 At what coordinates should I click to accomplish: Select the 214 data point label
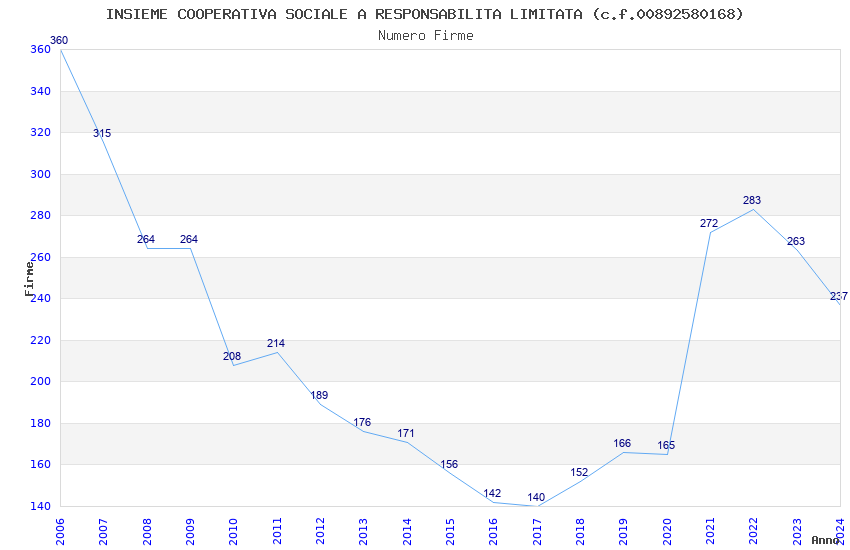[276, 343]
